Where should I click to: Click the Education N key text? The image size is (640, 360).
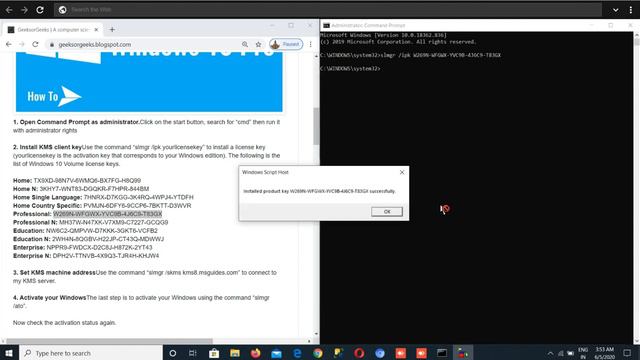(108, 239)
